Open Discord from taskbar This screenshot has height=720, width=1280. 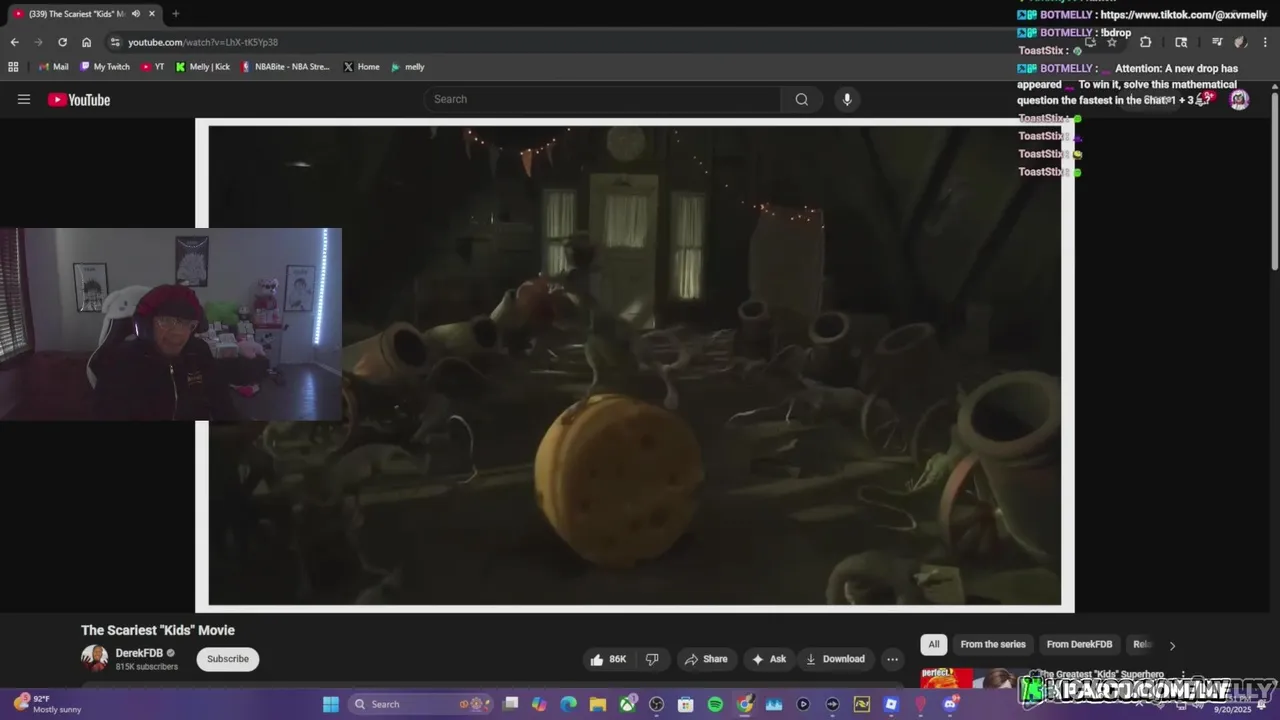tap(949, 704)
